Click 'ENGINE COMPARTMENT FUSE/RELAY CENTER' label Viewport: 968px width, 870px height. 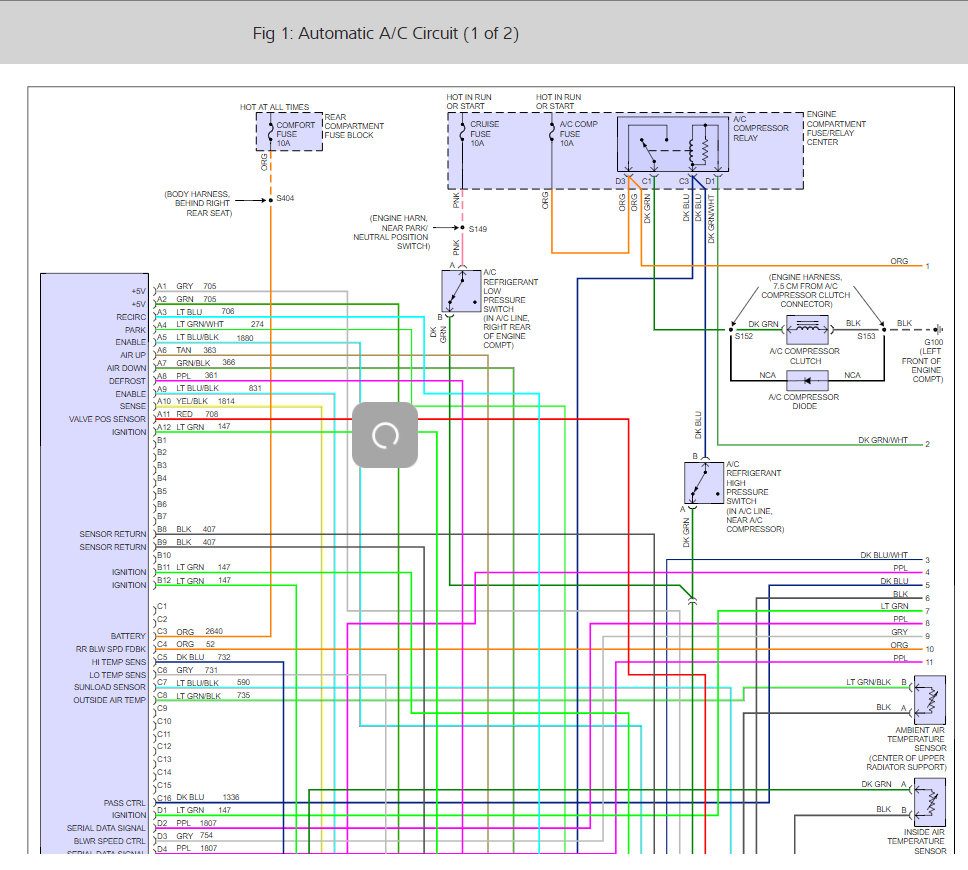(836, 128)
